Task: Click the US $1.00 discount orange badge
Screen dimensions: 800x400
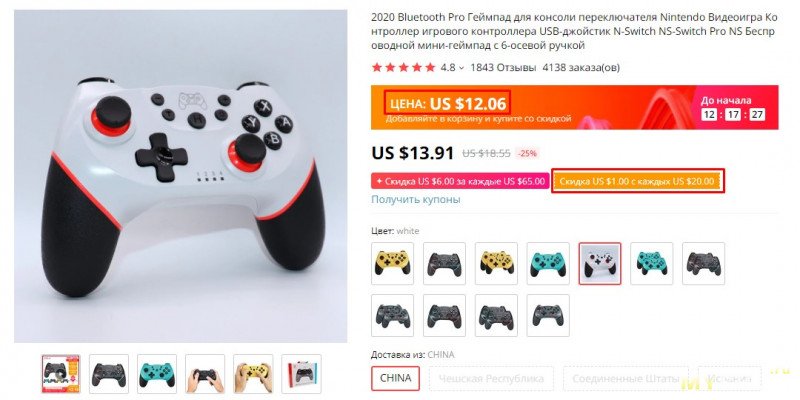Action: pos(637,181)
